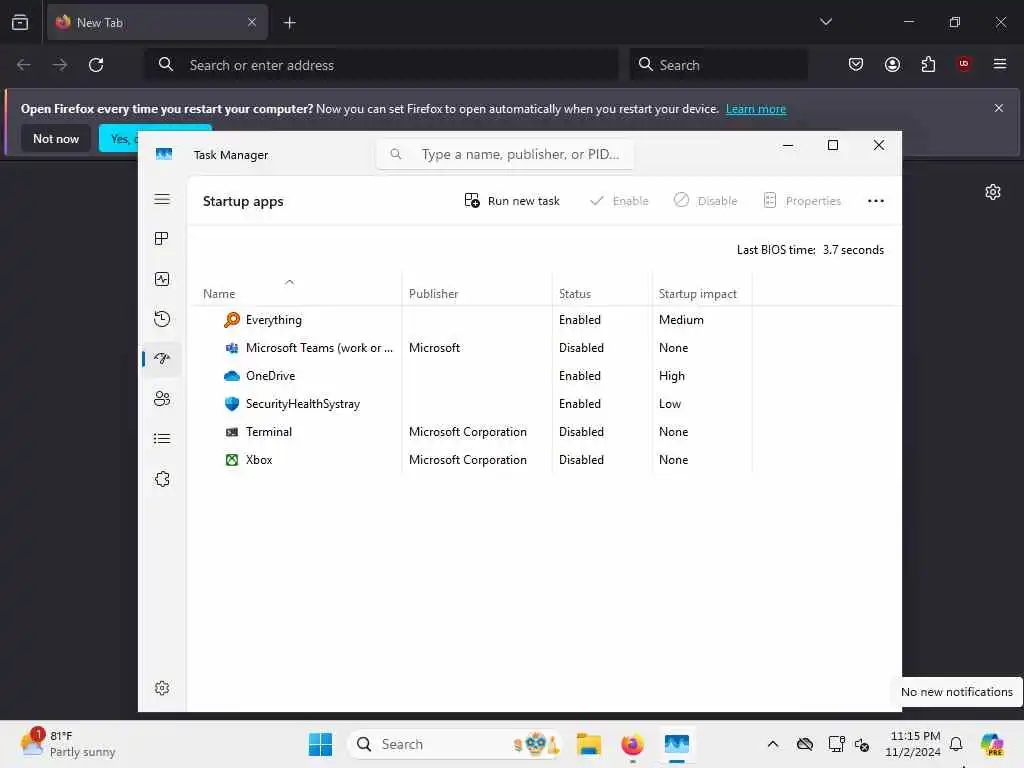Open the Details page icon in sidebar

[162, 439]
